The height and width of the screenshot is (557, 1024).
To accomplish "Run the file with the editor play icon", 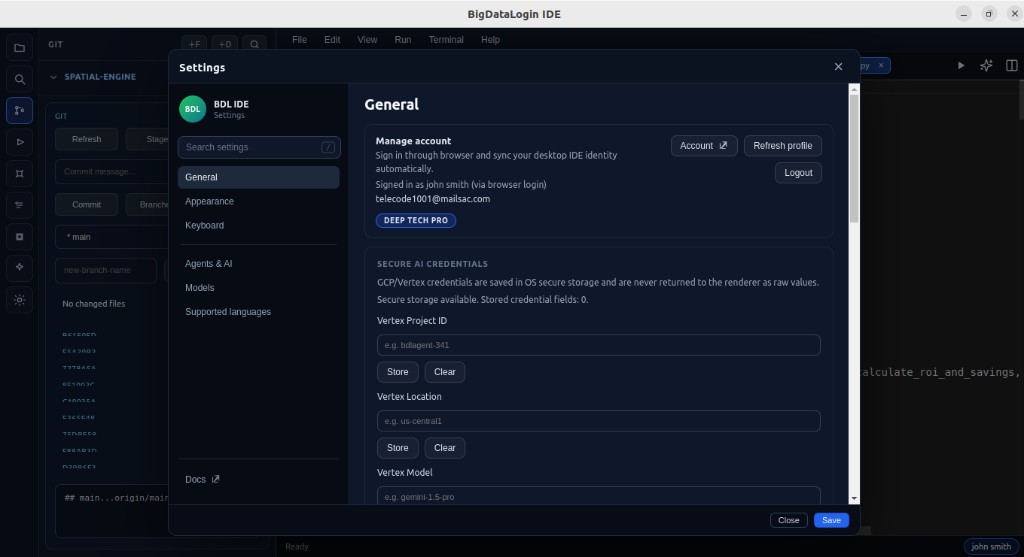I will point(961,65).
